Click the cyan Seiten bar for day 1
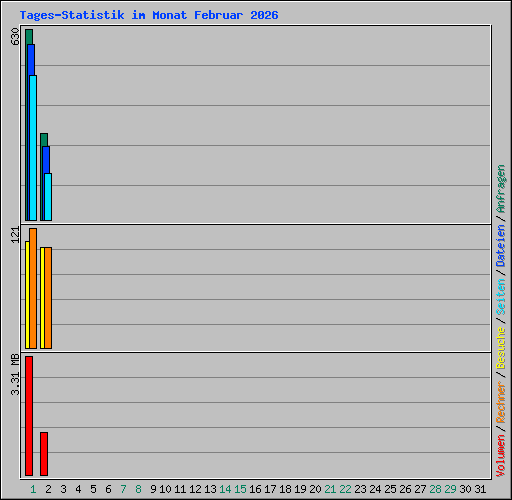 coord(33,148)
